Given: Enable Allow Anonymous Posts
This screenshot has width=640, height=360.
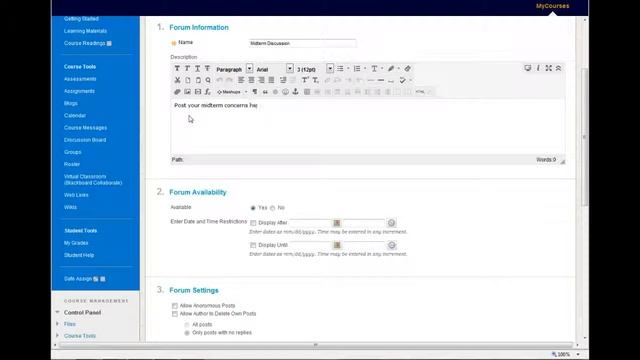Looking at the screenshot, I should pos(175,306).
